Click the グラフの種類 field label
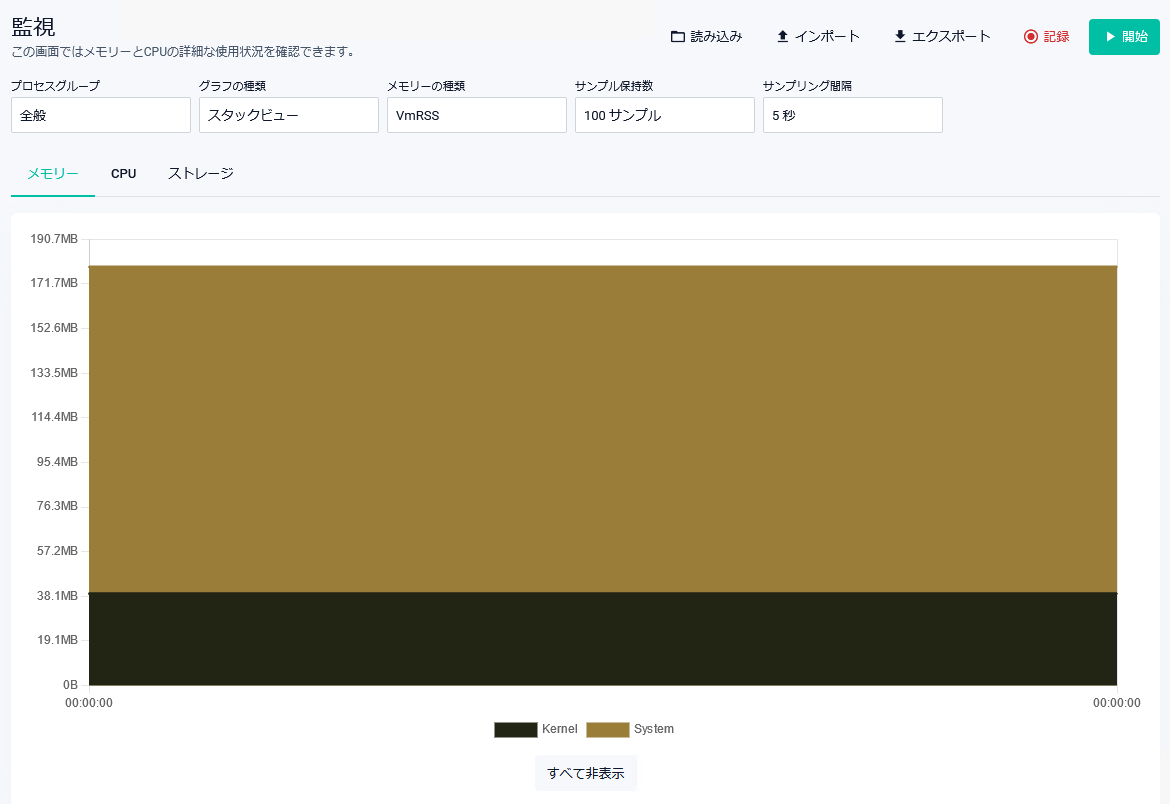Image resolution: width=1170 pixels, height=804 pixels. pos(233,86)
